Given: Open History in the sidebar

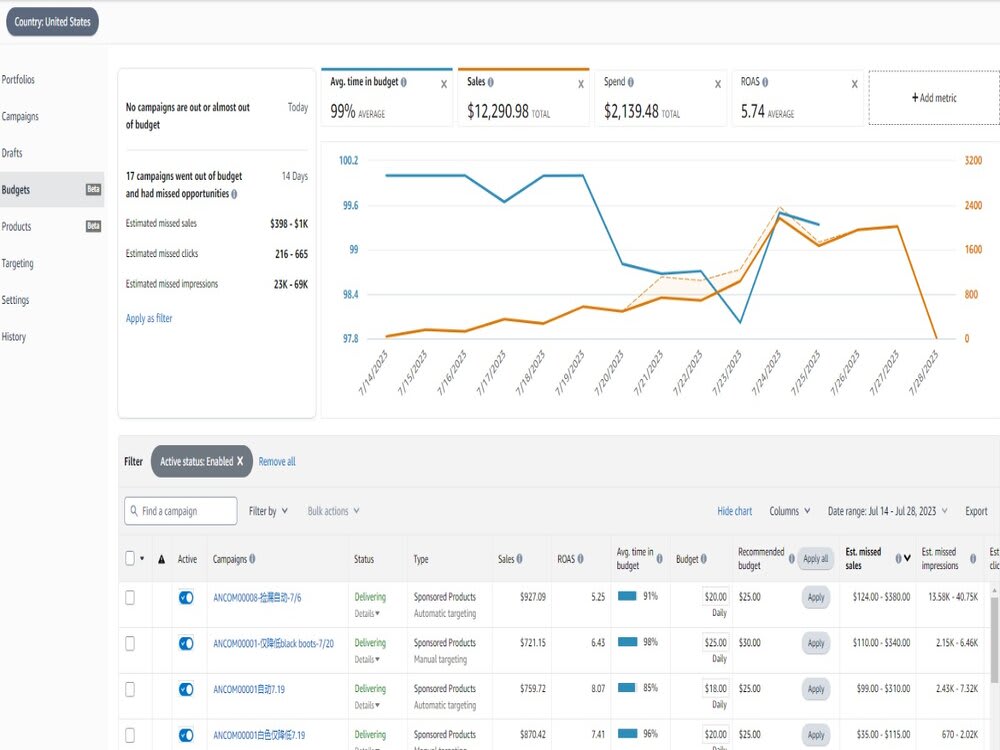Looking at the screenshot, I should pyautogui.click(x=14, y=337).
